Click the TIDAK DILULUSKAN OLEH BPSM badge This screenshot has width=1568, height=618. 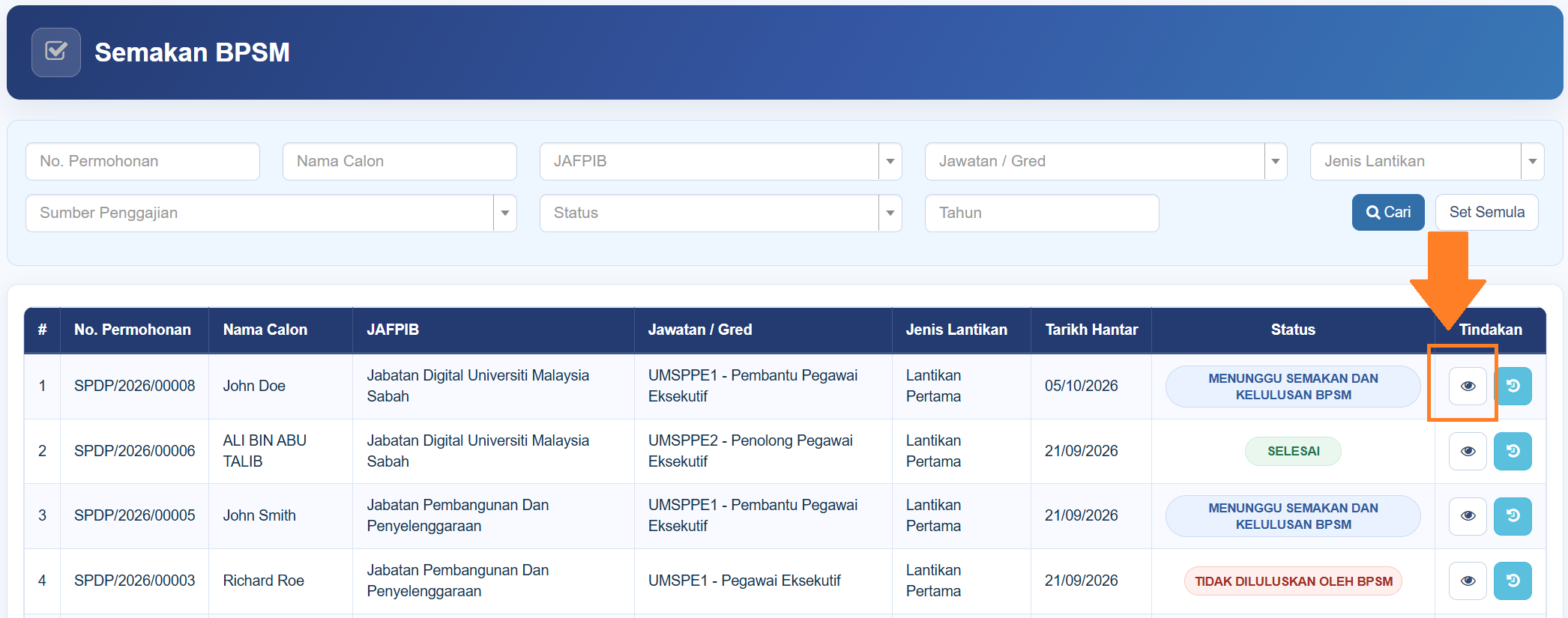pos(1293,581)
